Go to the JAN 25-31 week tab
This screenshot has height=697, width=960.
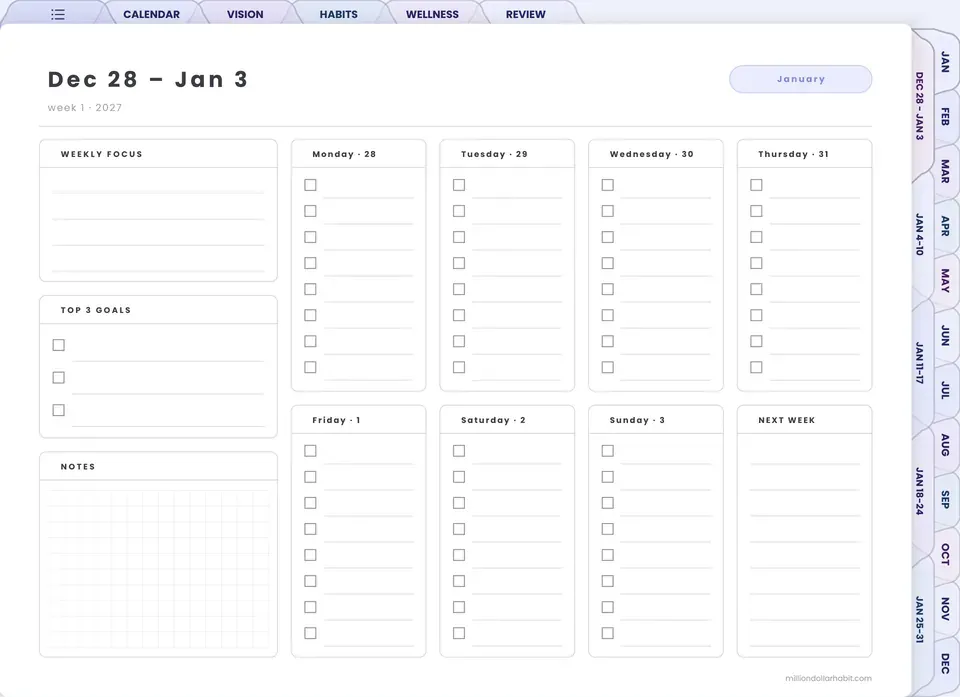[x=919, y=619]
